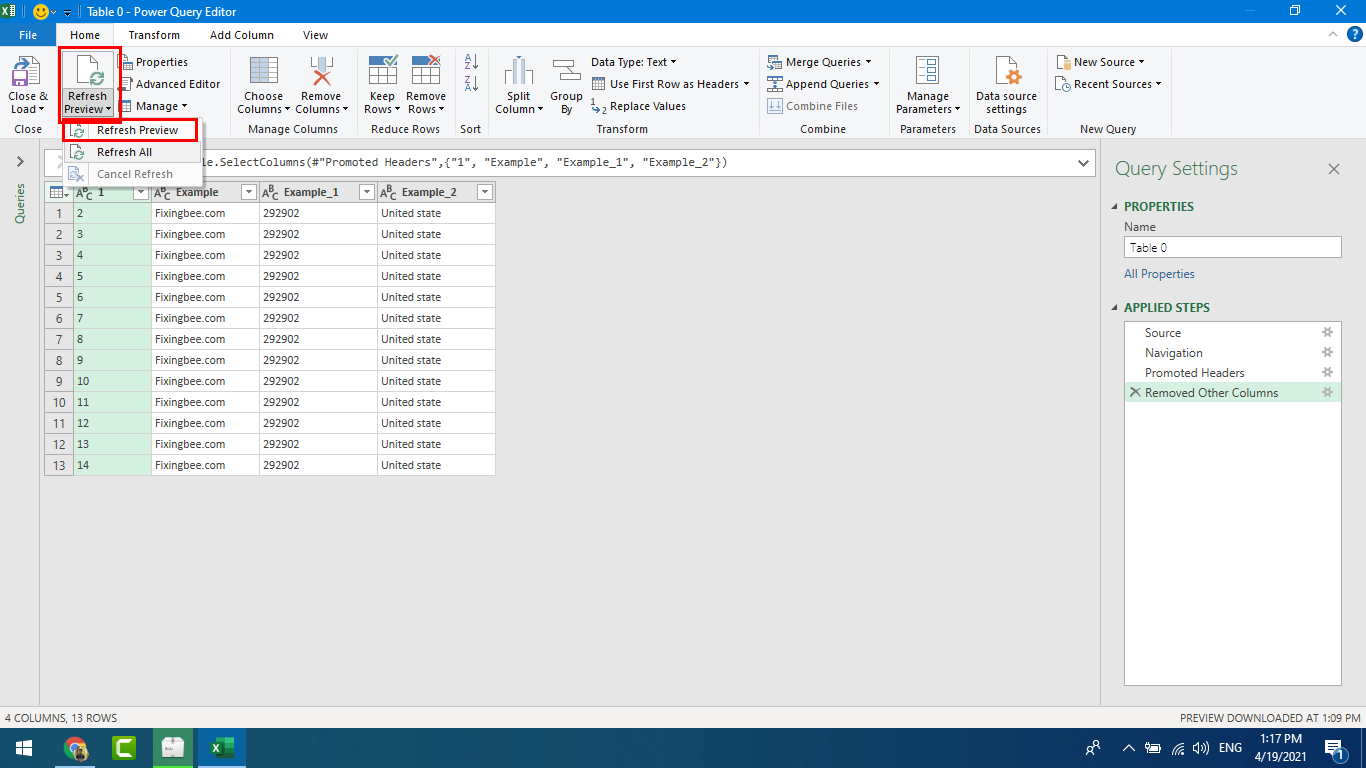The height and width of the screenshot is (768, 1366).
Task: Open the Example_2 column filter dropdown
Action: pyautogui.click(x=485, y=192)
